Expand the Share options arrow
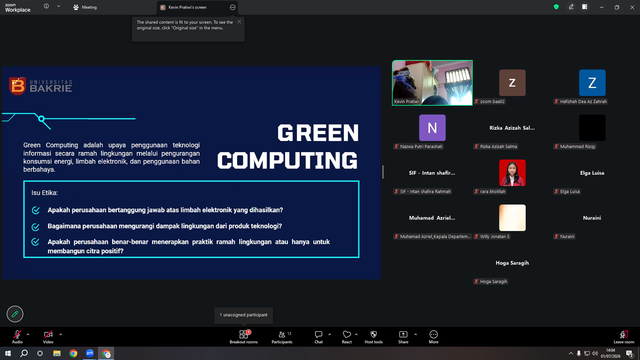This screenshot has width=640, height=360. pyautogui.click(x=416, y=334)
